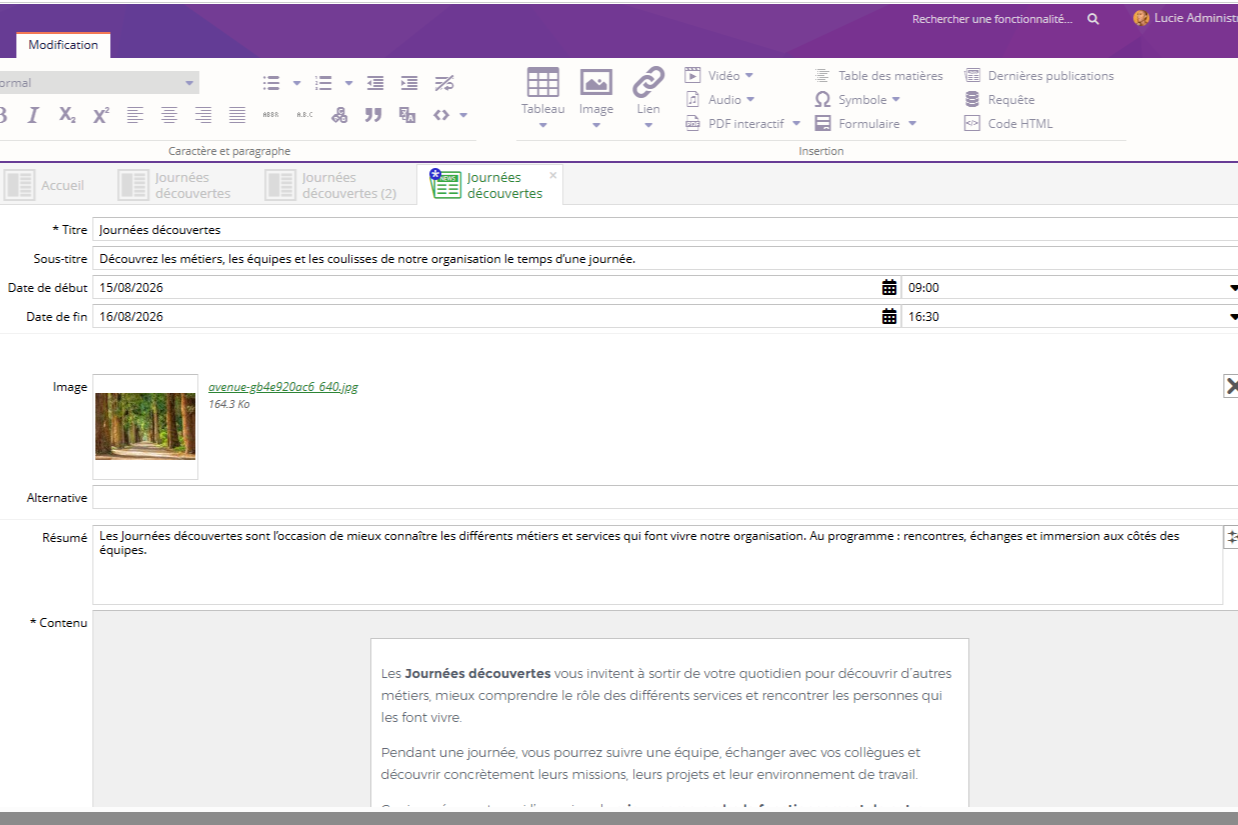
Task: Expand the bulleted list style arrow
Action: 298,83
